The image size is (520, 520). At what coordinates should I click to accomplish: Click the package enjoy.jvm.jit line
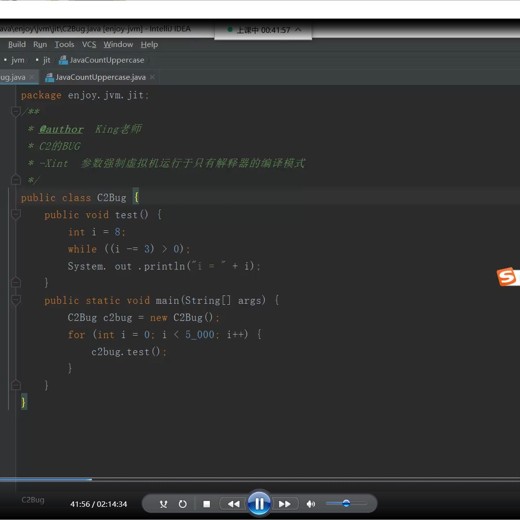[x=85, y=95]
